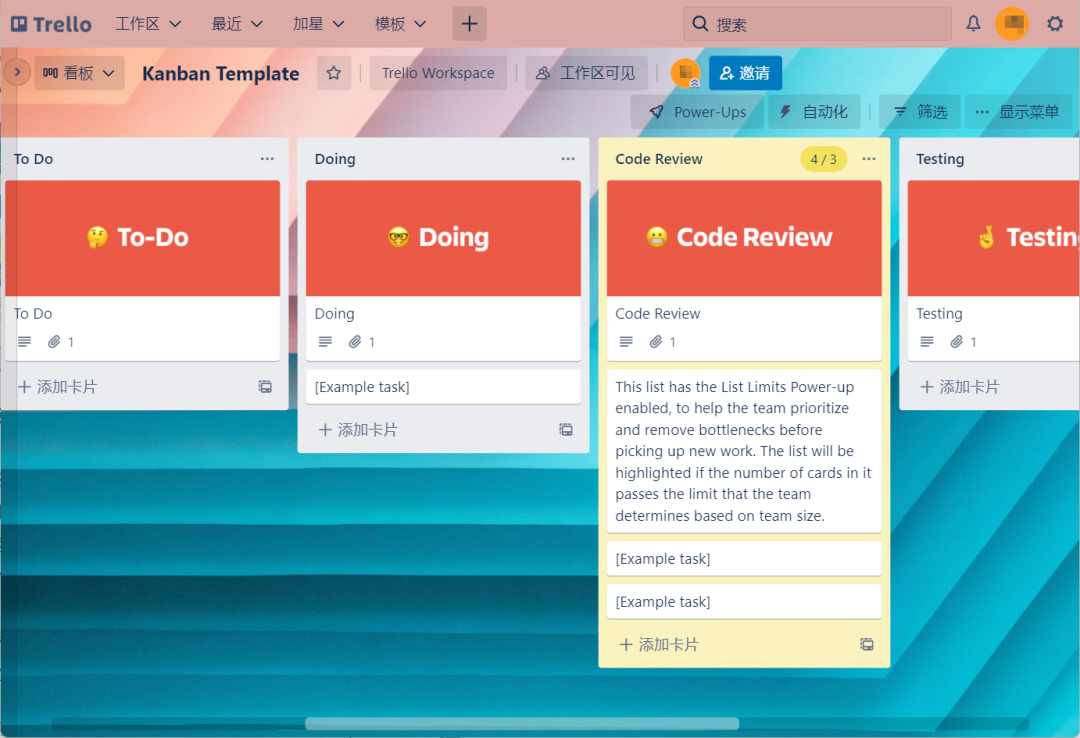Open the 自动化 automation menu
The image size is (1080, 738).
(x=813, y=112)
